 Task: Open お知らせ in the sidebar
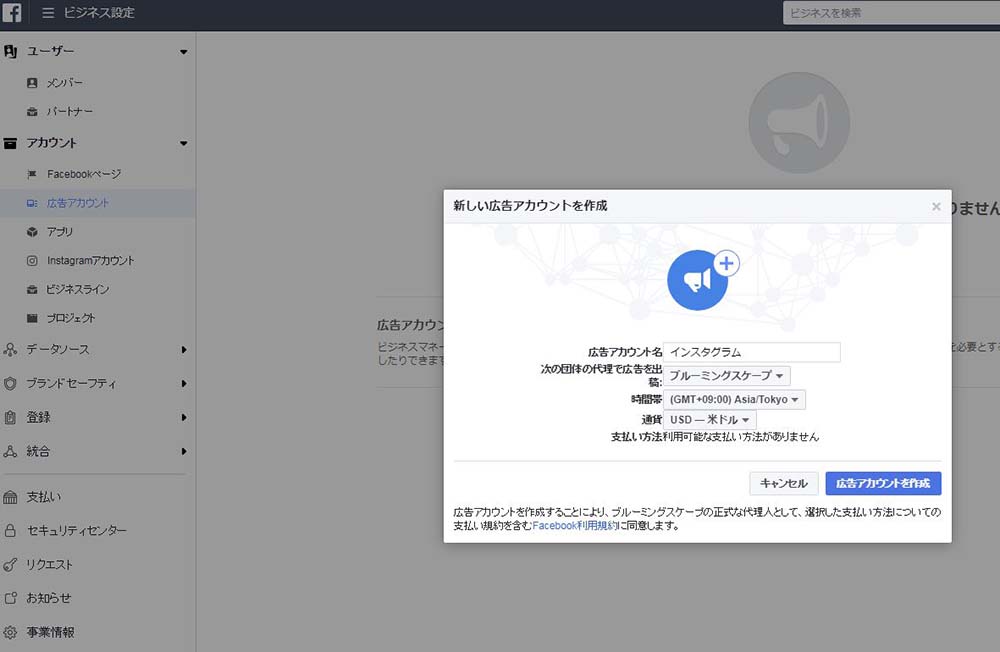[x=48, y=598]
